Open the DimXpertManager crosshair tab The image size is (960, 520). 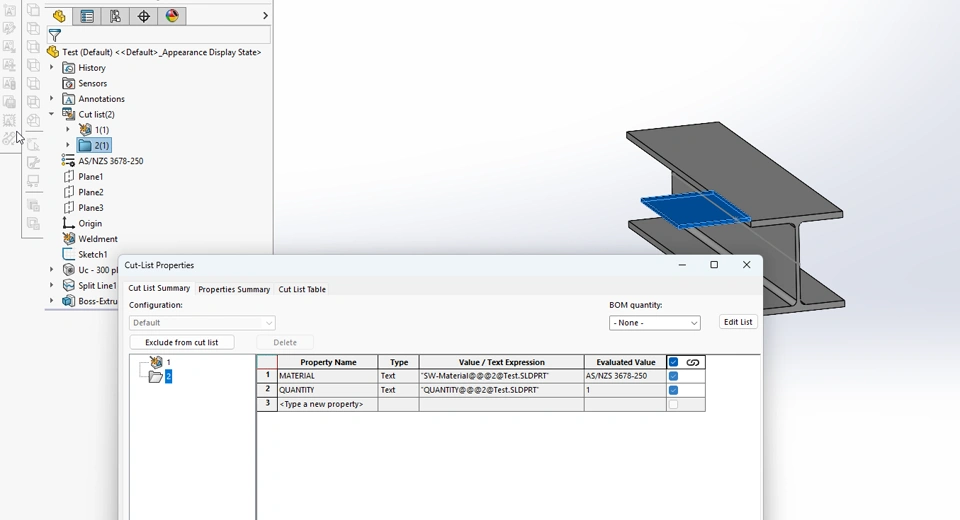point(143,16)
